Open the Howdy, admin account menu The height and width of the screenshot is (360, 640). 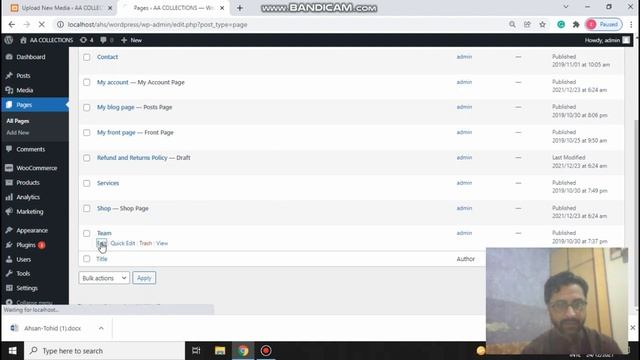(x=607, y=40)
